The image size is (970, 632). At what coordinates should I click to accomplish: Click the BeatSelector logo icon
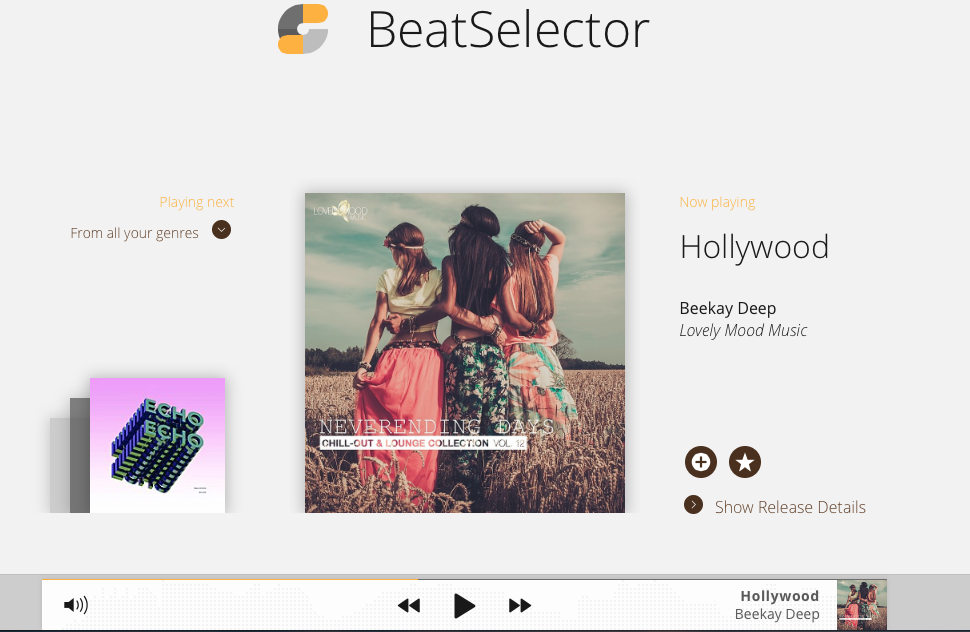click(x=303, y=29)
